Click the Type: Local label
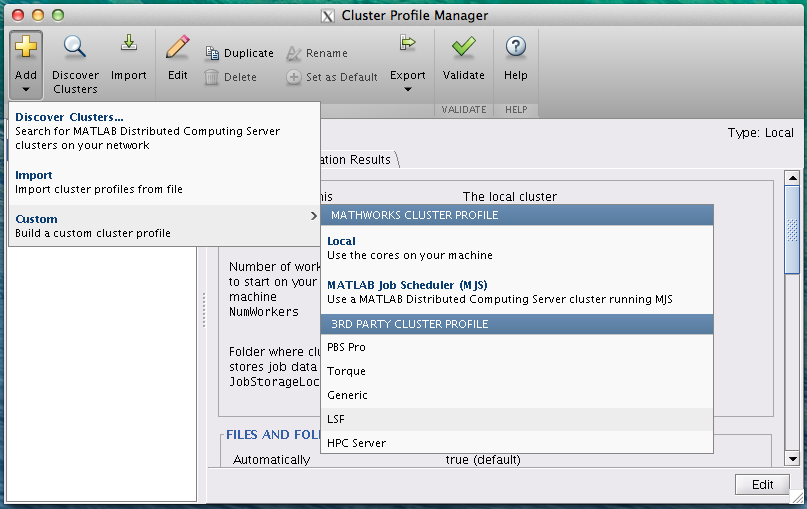807x509 pixels. coord(761,133)
